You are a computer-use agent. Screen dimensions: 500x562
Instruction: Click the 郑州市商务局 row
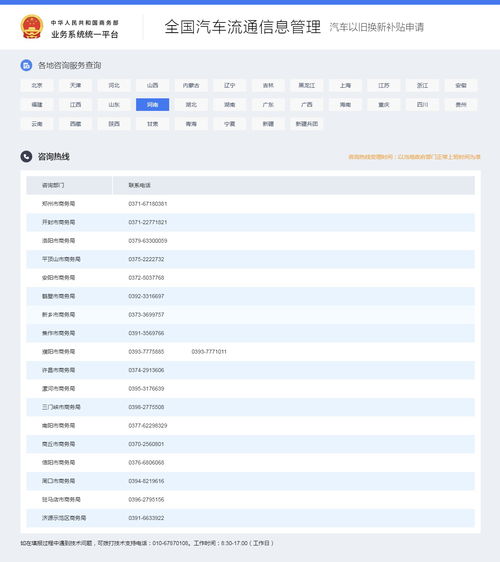pyautogui.click(x=250, y=204)
